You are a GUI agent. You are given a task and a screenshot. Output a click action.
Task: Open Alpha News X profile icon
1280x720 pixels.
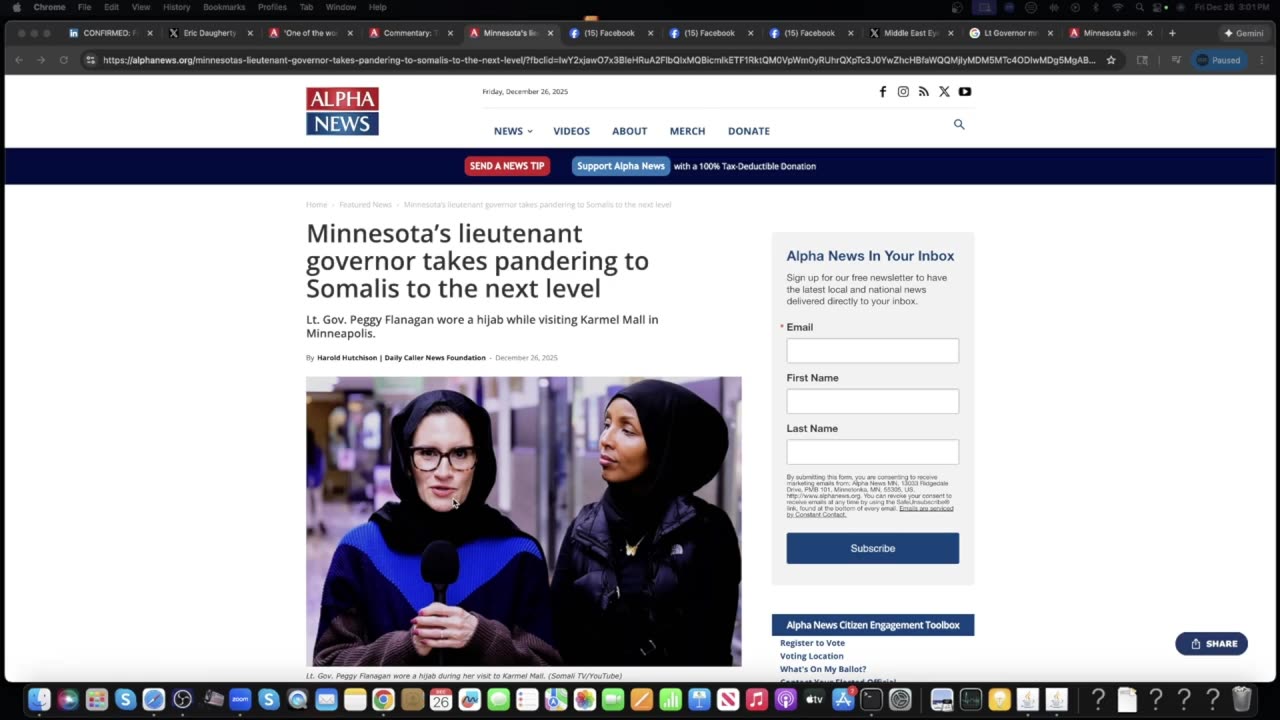(x=944, y=92)
